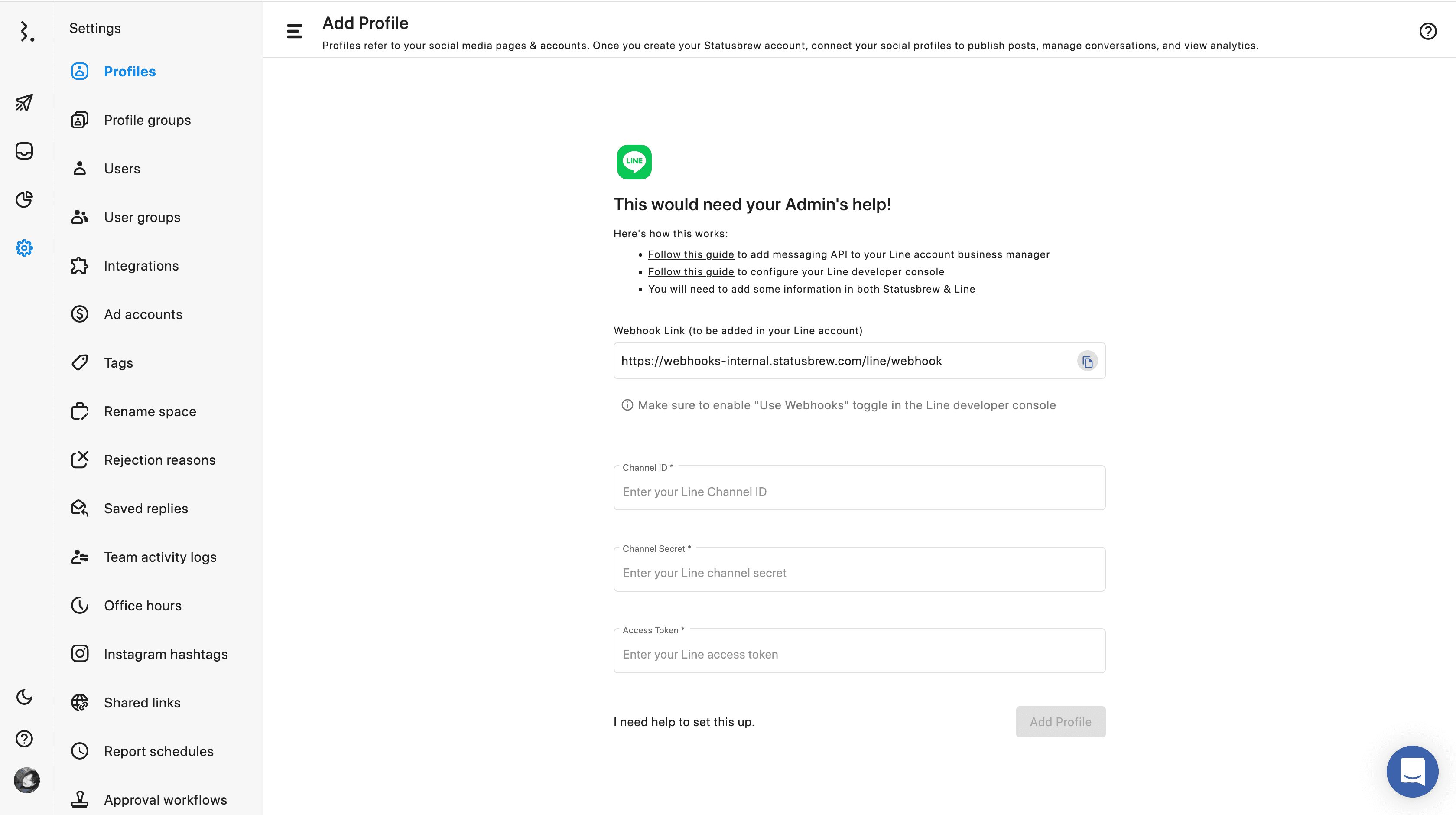Viewport: 1456px width, 815px height.
Task: Open Instagram hashtags settings
Action: point(166,654)
